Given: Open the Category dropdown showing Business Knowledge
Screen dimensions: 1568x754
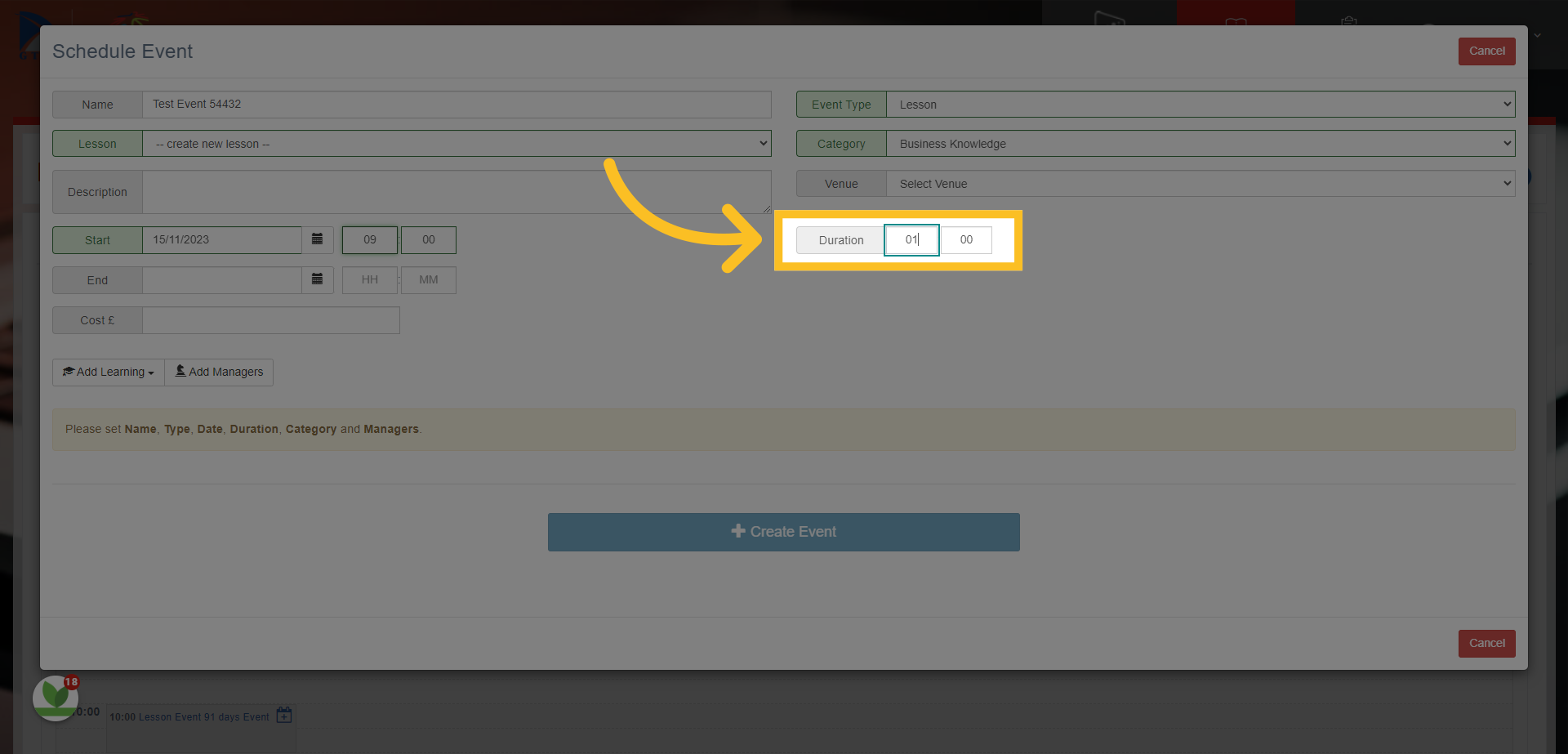Looking at the screenshot, I should point(1200,144).
